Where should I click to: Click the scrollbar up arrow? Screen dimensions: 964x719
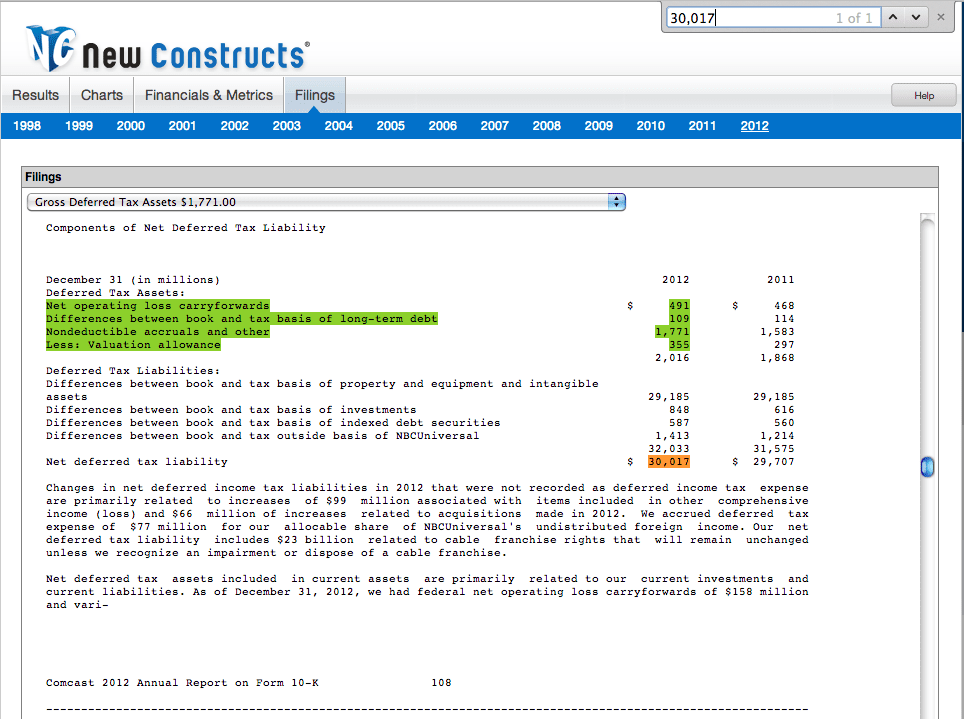click(x=927, y=218)
